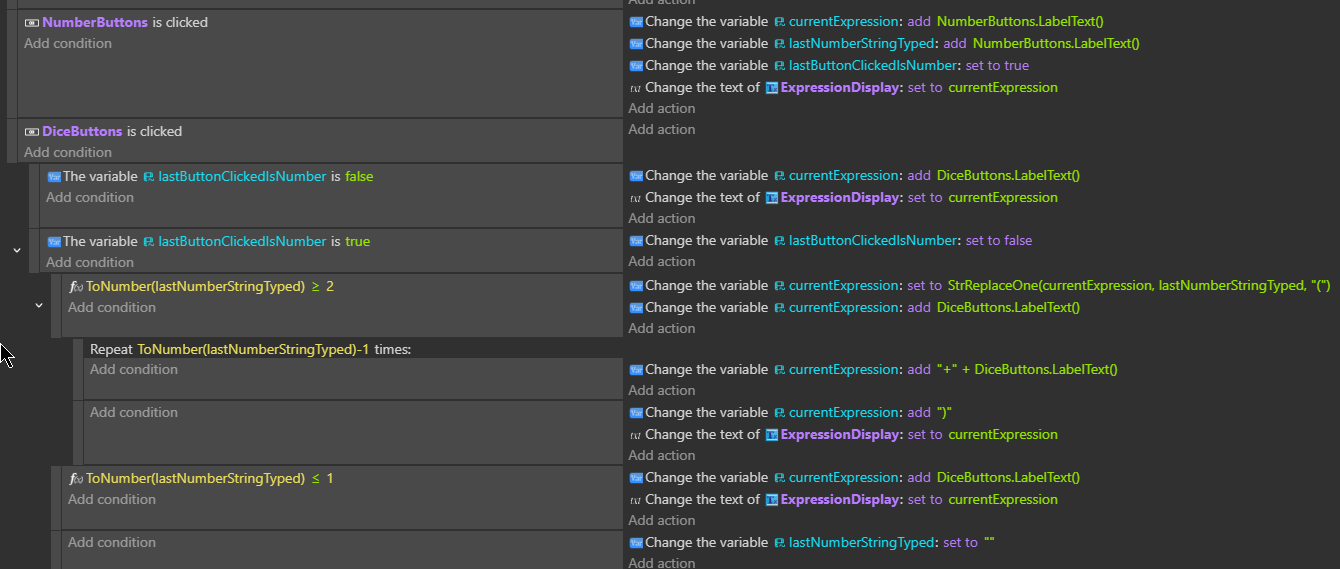Click the DiceButtons object icon in condition
1340x569 pixels.
tap(32, 131)
